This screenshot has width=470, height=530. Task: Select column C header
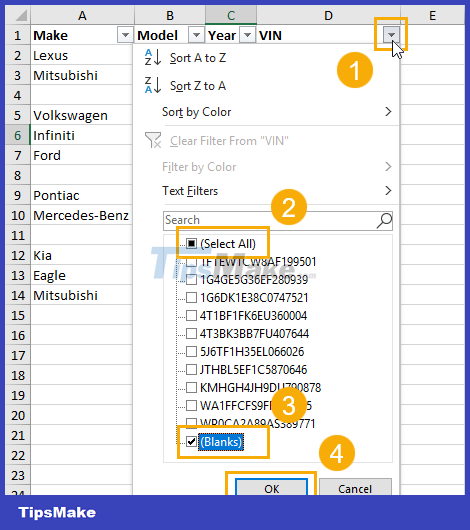(231, 16)
